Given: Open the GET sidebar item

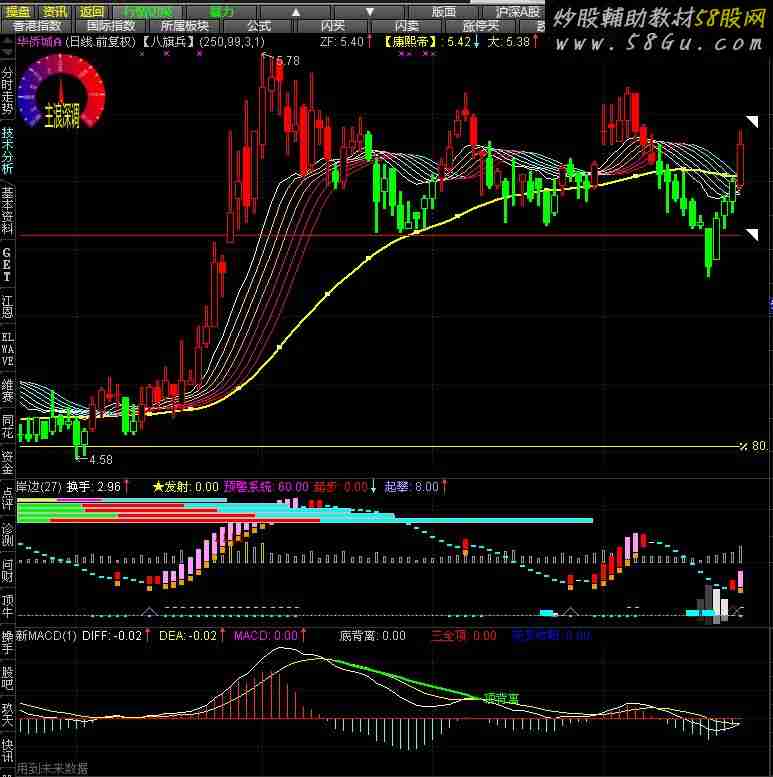Looking at the screenshot, I should coord(7,265).
